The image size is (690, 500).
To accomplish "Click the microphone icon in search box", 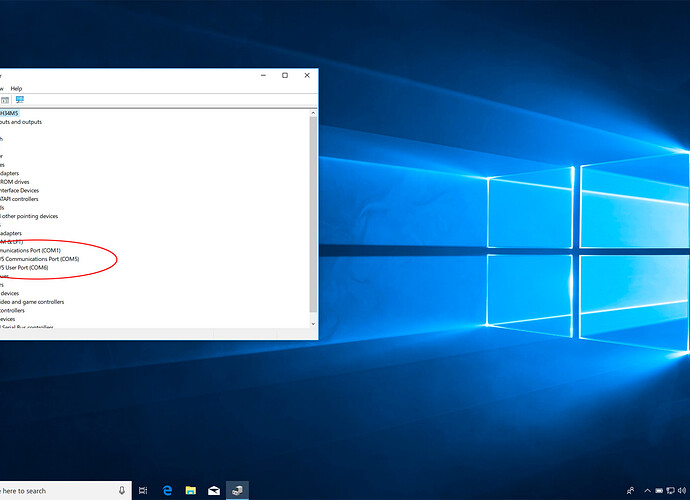I will [x=122, y=490].
